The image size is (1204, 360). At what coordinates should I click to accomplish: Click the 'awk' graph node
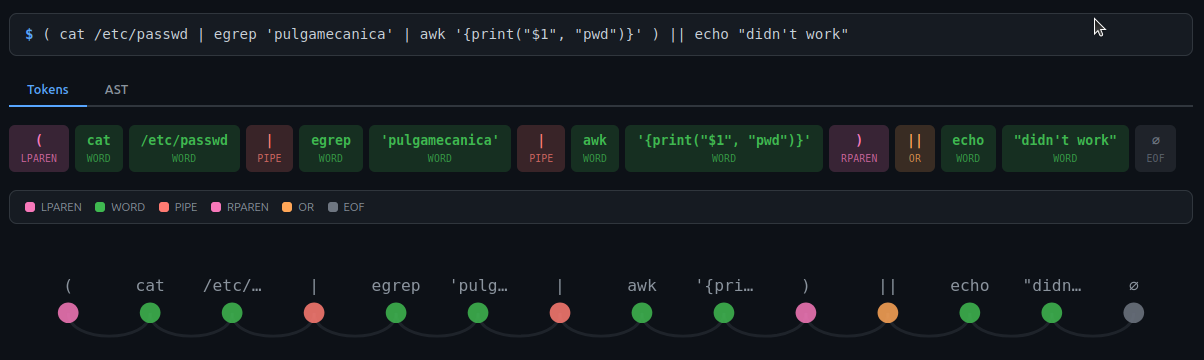coord(642,313)
